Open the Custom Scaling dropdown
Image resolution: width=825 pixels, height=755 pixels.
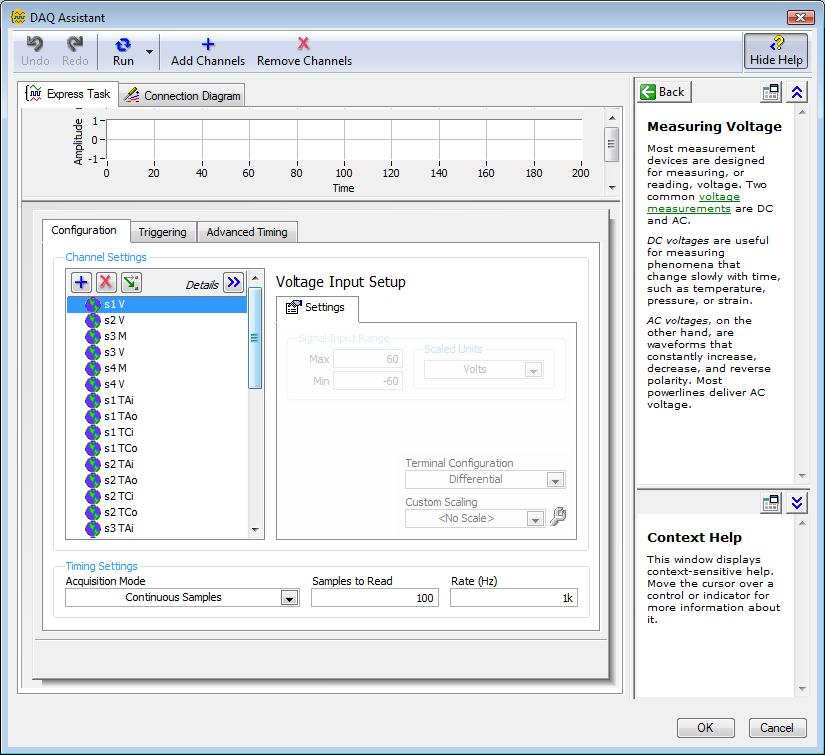pos(535,519)
